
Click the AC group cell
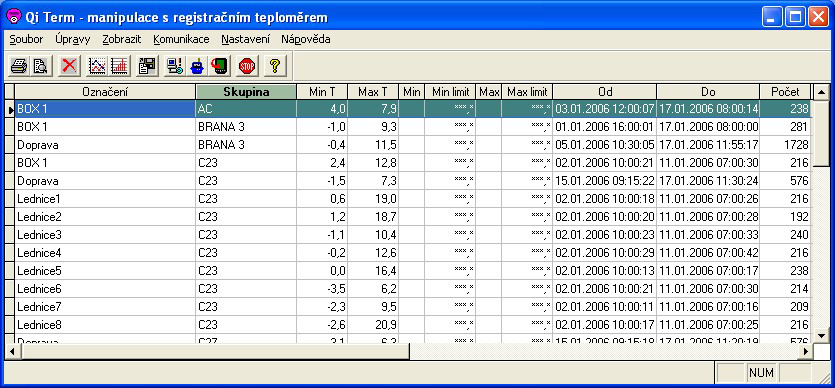(246, 109)
